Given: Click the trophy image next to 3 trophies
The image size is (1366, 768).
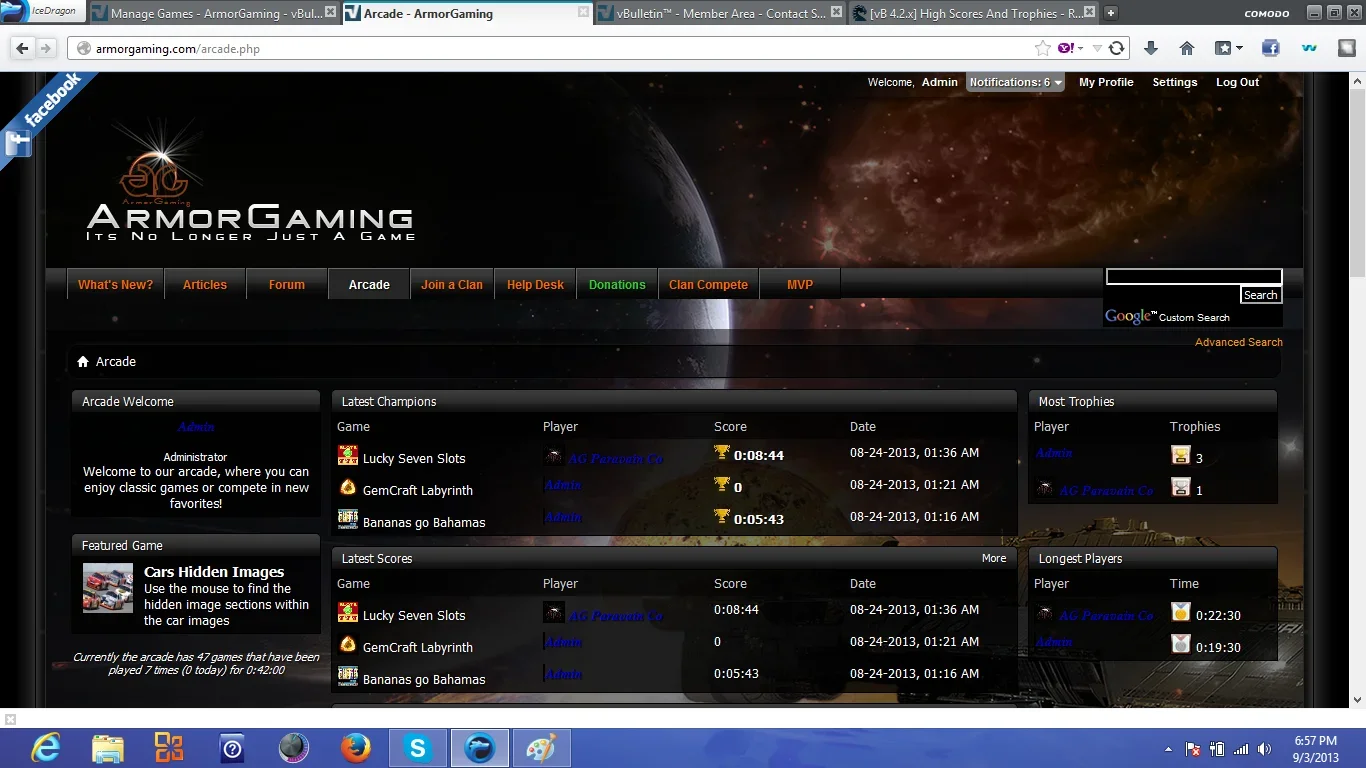Looking at the screenshot, I should 1181,456.
